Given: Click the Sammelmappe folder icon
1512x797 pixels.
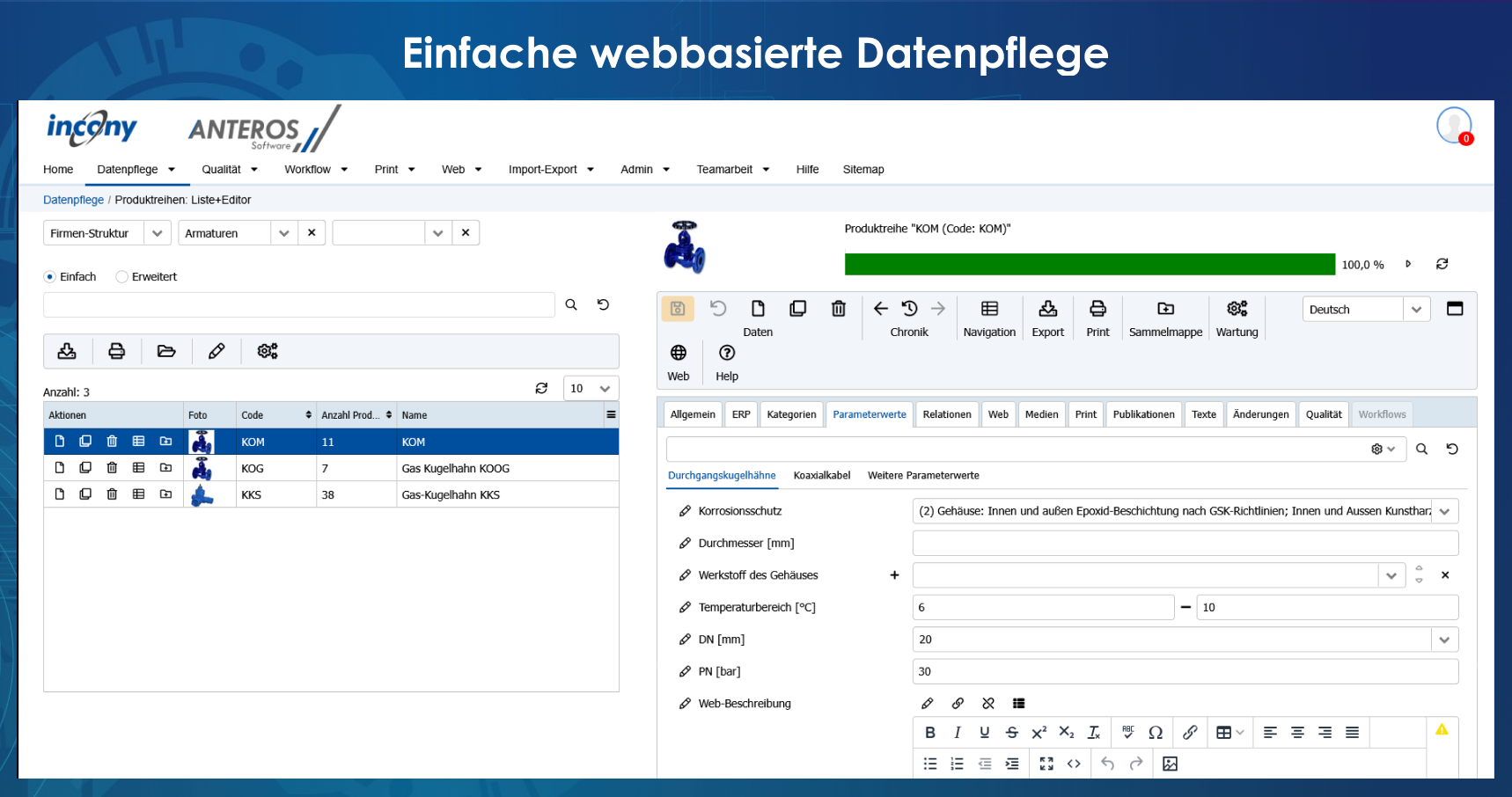Looking at the screenshot, I should point(1165,310).
